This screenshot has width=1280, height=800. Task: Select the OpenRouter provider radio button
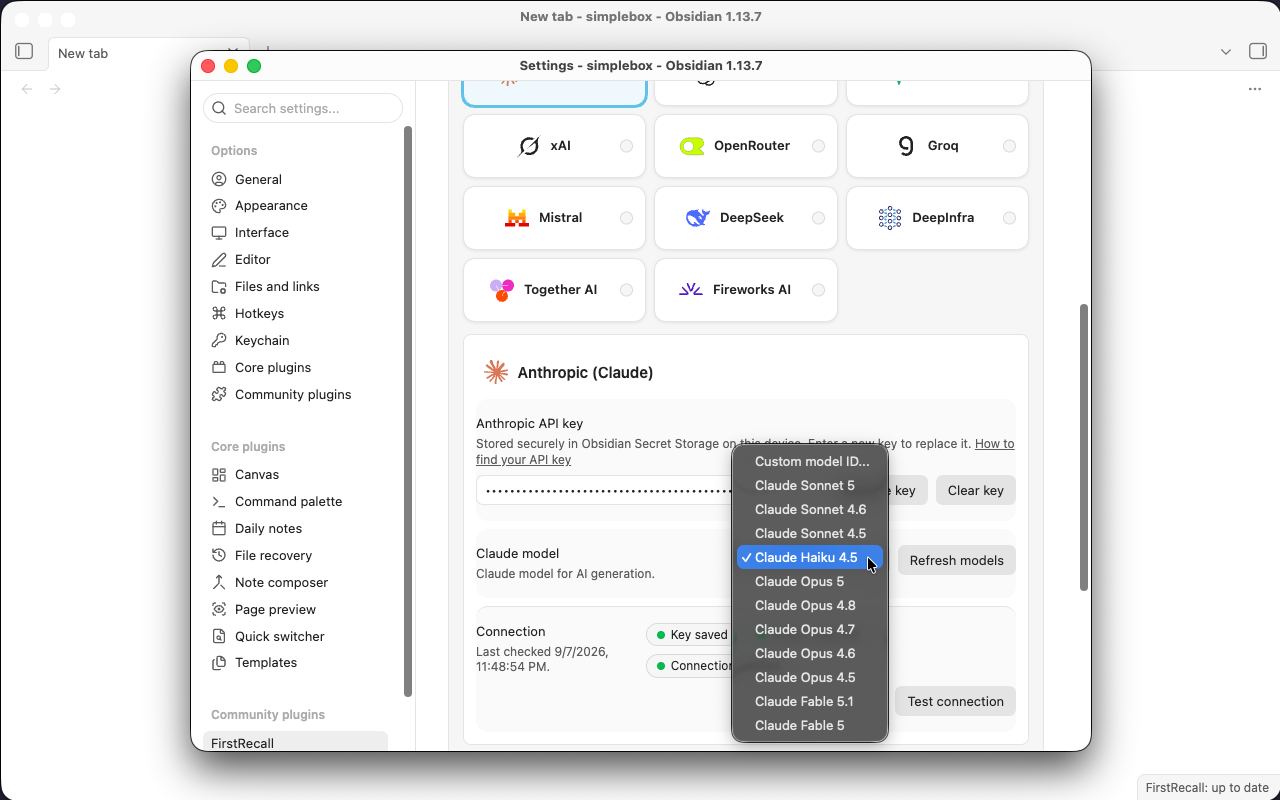pyautogui.click(x=818, y=146)
